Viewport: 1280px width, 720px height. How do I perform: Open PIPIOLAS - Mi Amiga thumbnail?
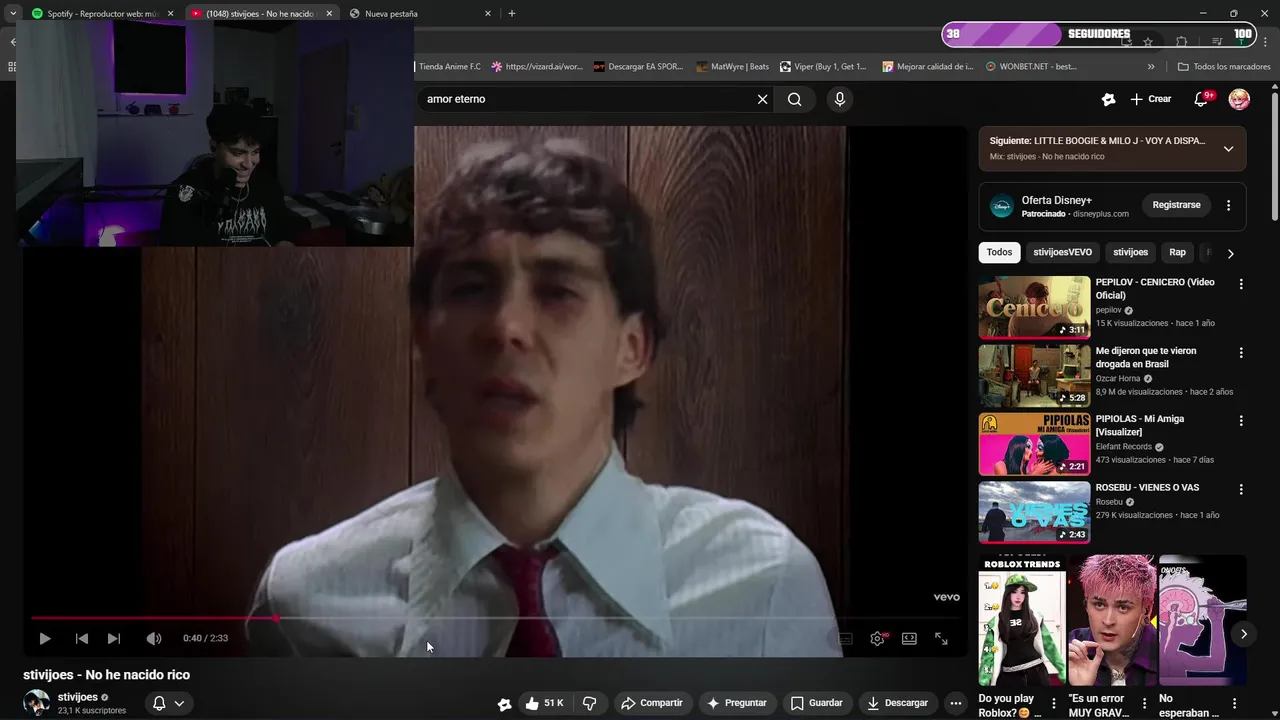tap(1034, 444)
